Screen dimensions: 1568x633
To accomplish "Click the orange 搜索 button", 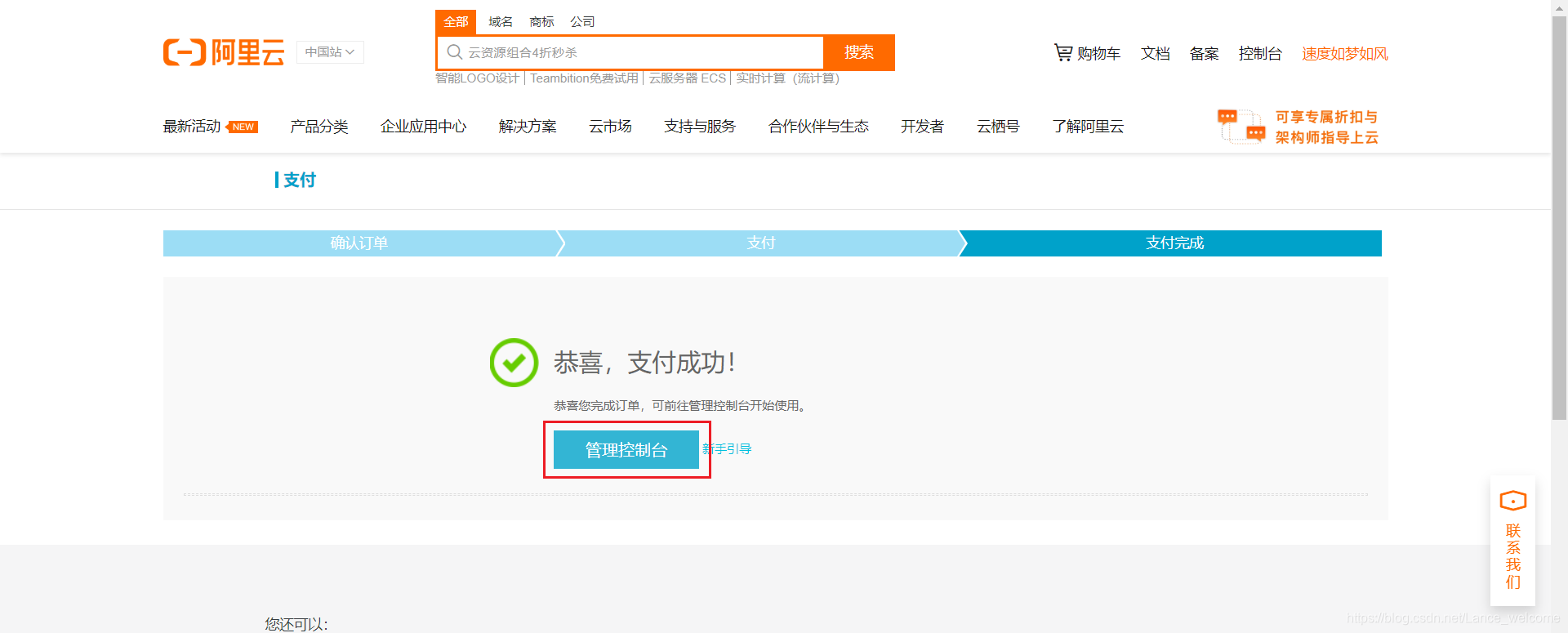I will tap(859, 52).
